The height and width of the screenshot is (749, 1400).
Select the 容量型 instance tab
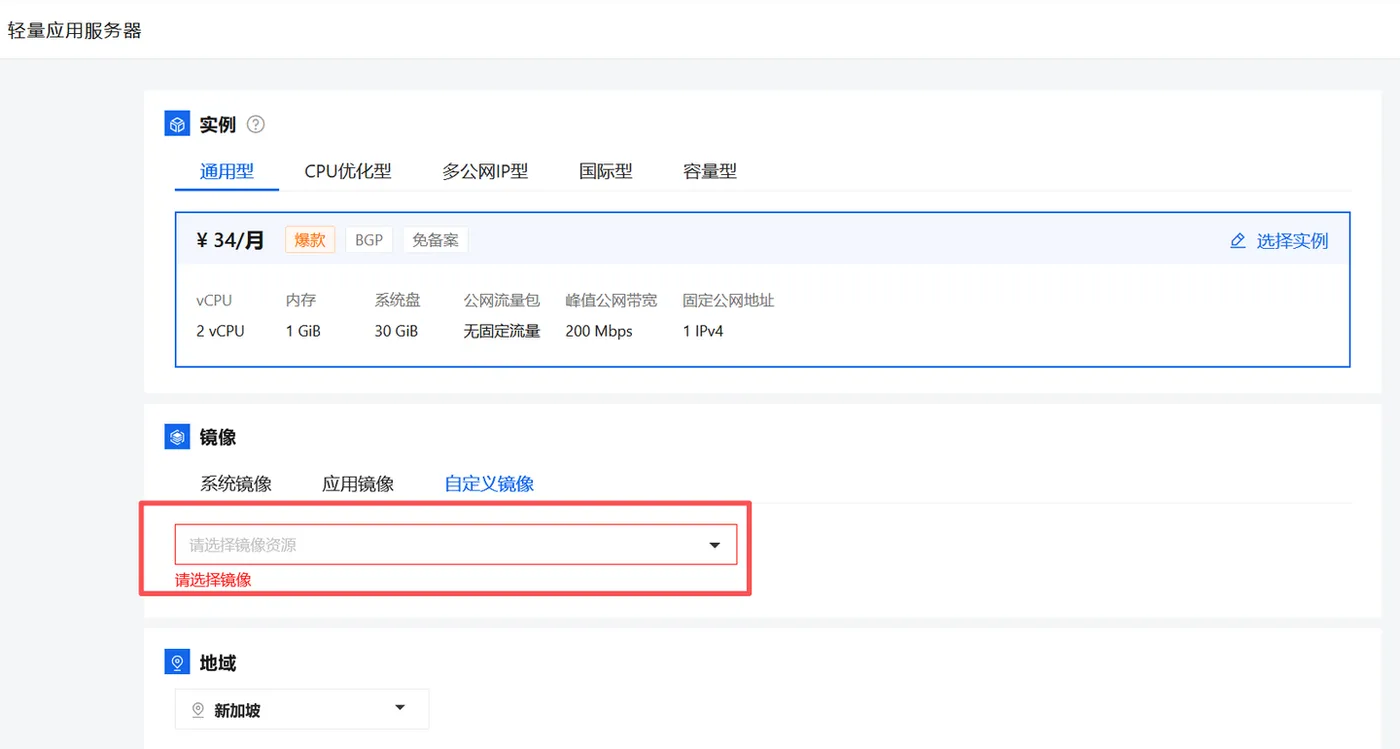pos(710,171)
